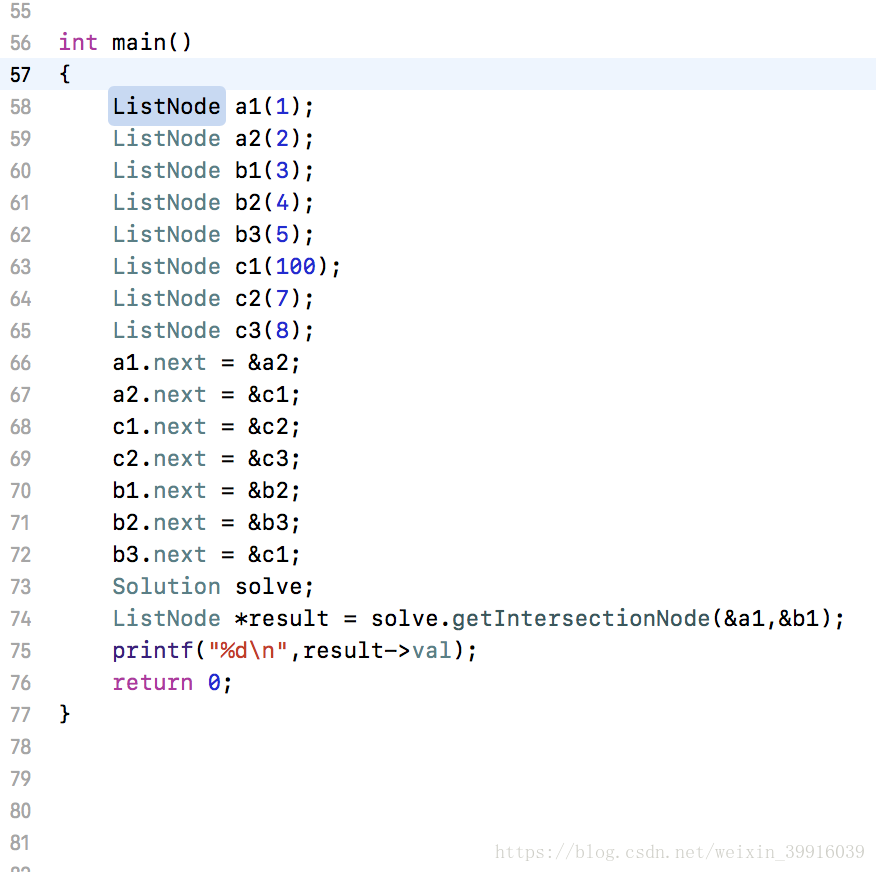The height and width of the screenshot is (872, 876).
Task: Click 'printf' on line 75
Action: 153,651
